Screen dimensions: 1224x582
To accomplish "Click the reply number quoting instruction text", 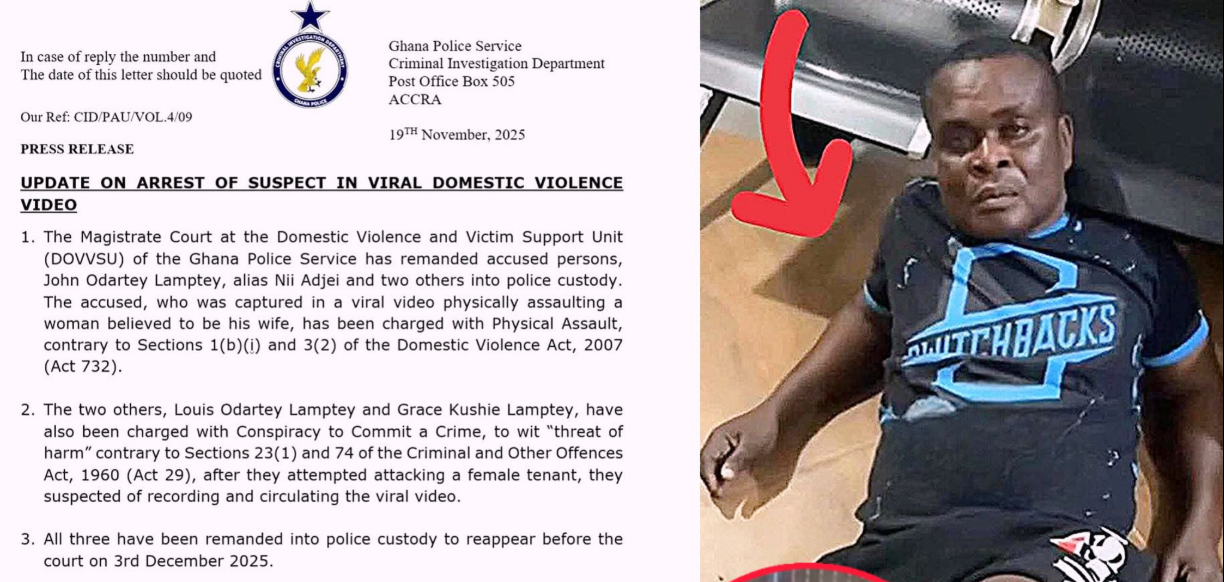I will [x=140, y=66].
